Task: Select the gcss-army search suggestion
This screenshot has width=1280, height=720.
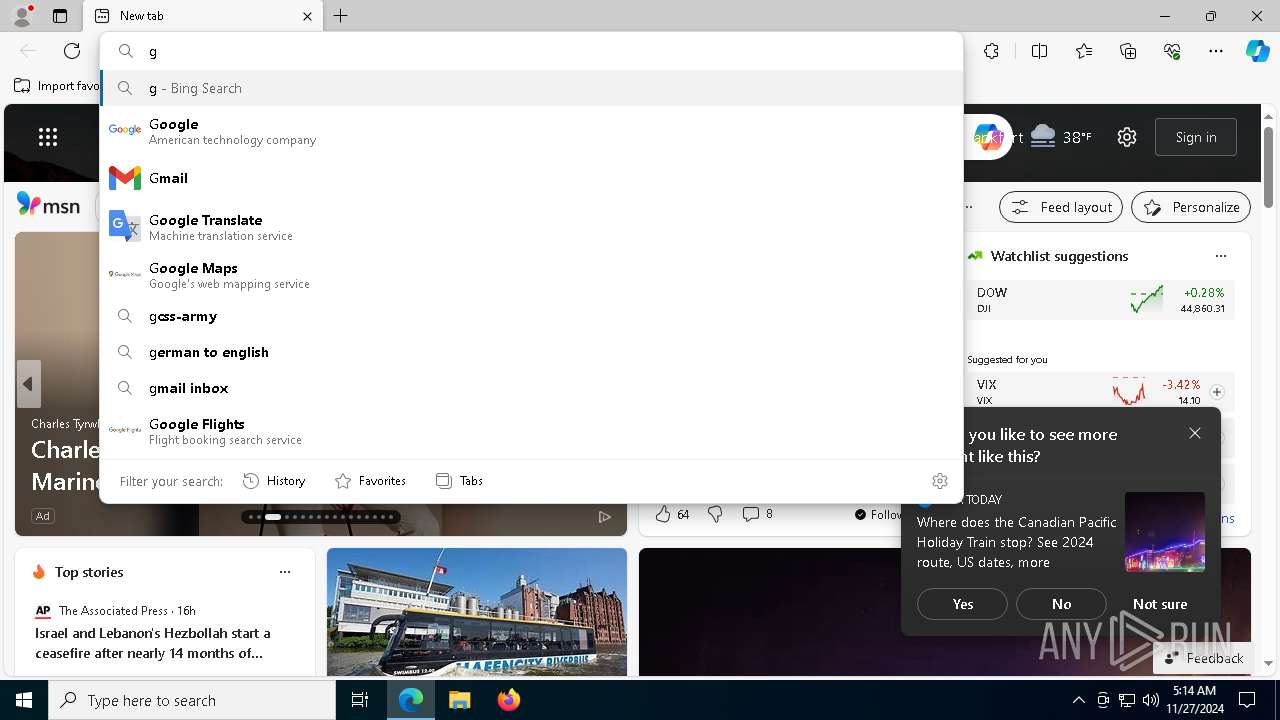Action: coord(531,316)
